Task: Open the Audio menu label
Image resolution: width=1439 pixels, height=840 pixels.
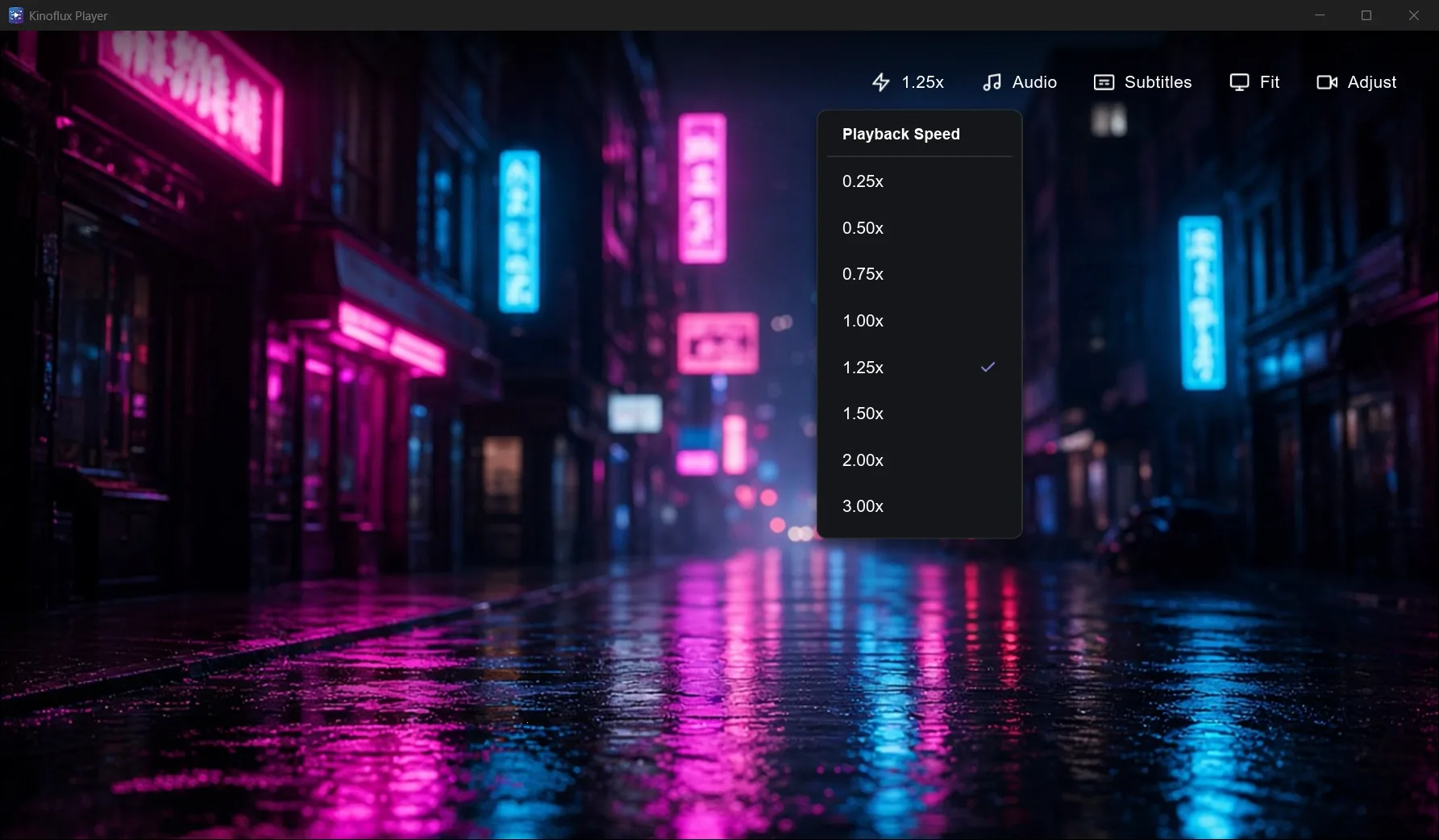Action: 1034,82
